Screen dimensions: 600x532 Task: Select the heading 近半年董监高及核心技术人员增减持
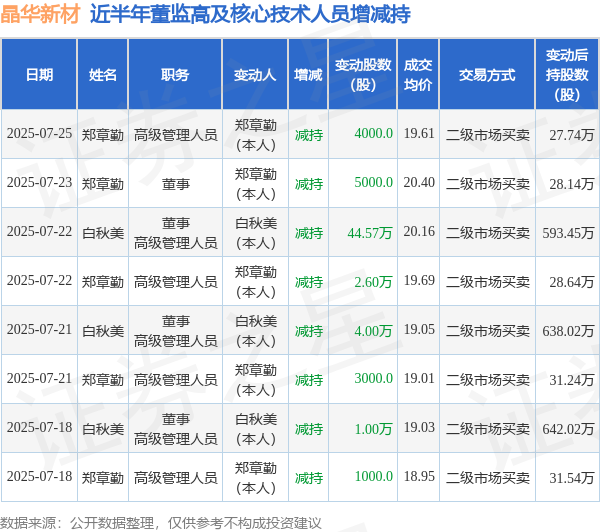click(250, 14)
